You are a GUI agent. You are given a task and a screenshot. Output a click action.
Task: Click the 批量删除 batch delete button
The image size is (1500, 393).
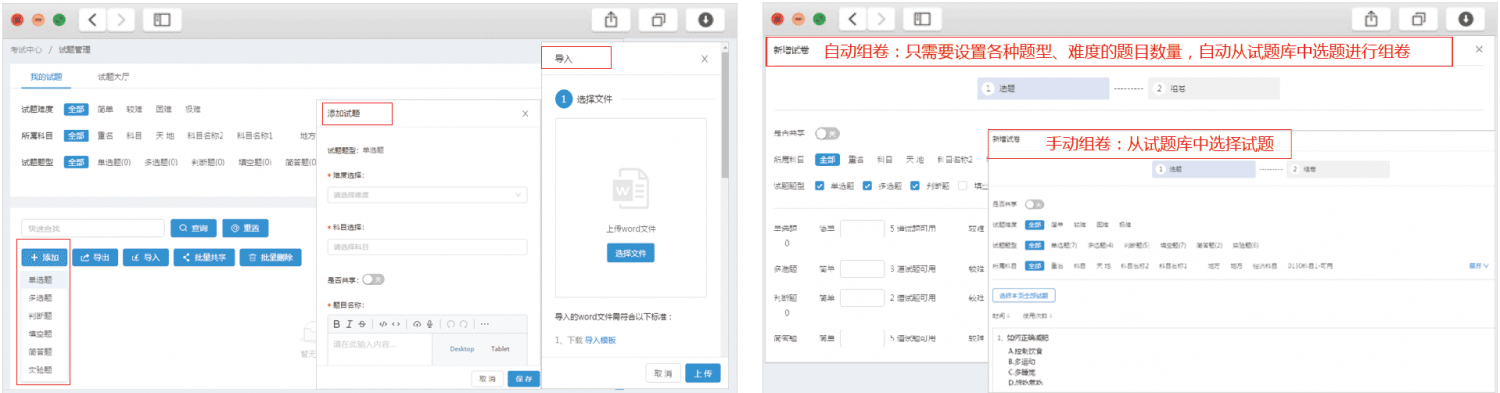coord(270,257)
